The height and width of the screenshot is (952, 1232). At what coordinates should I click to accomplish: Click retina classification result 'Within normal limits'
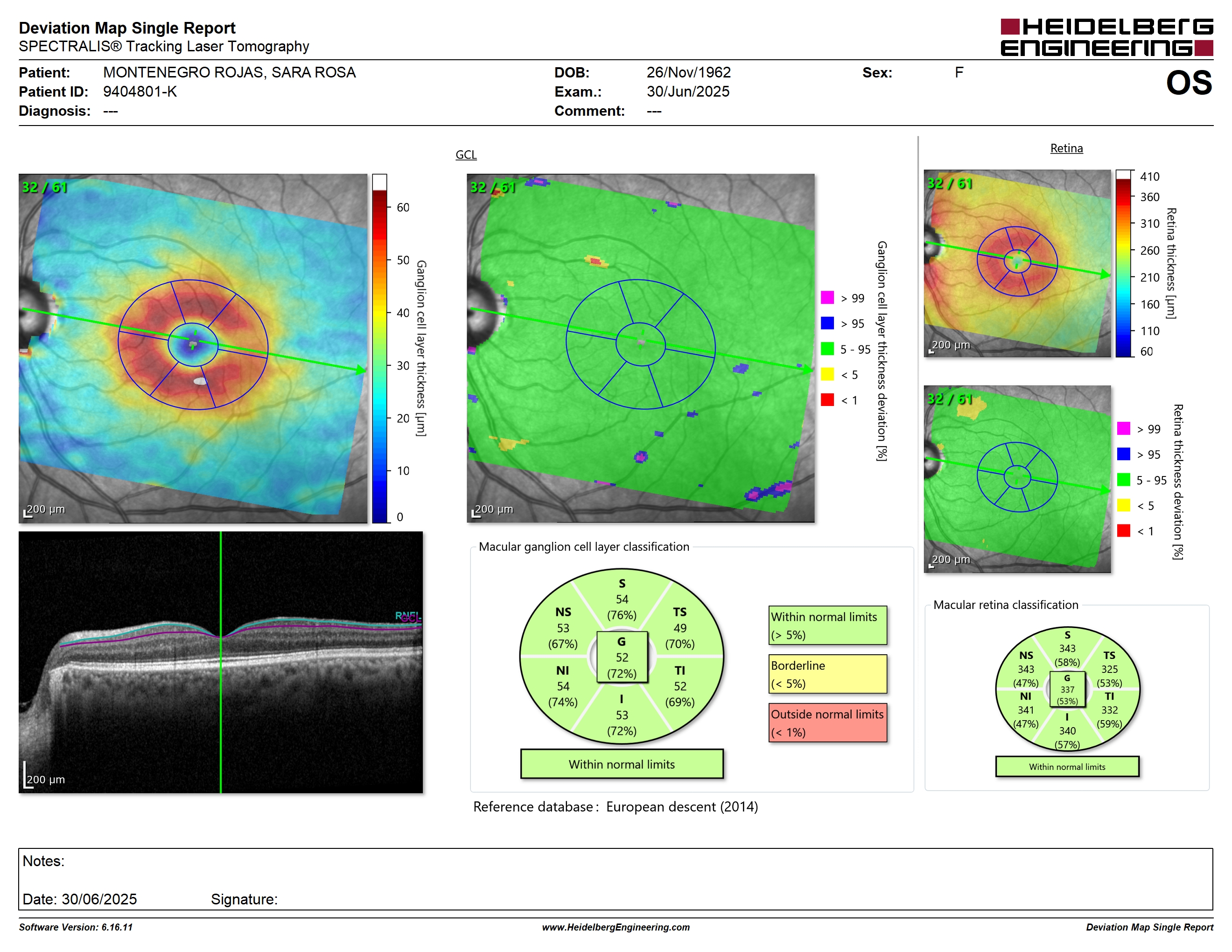click(1067, 766)
